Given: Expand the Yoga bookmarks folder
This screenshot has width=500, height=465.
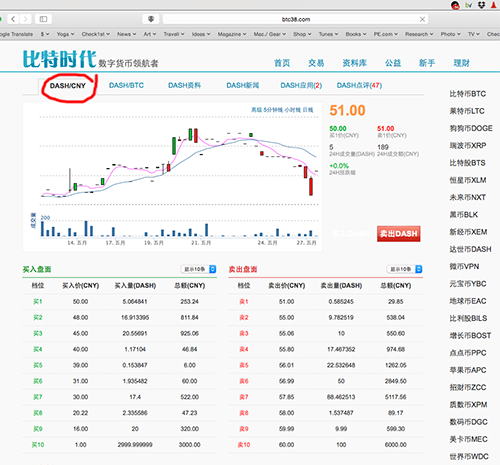Looking at the screenshot, I should (65, 34).
